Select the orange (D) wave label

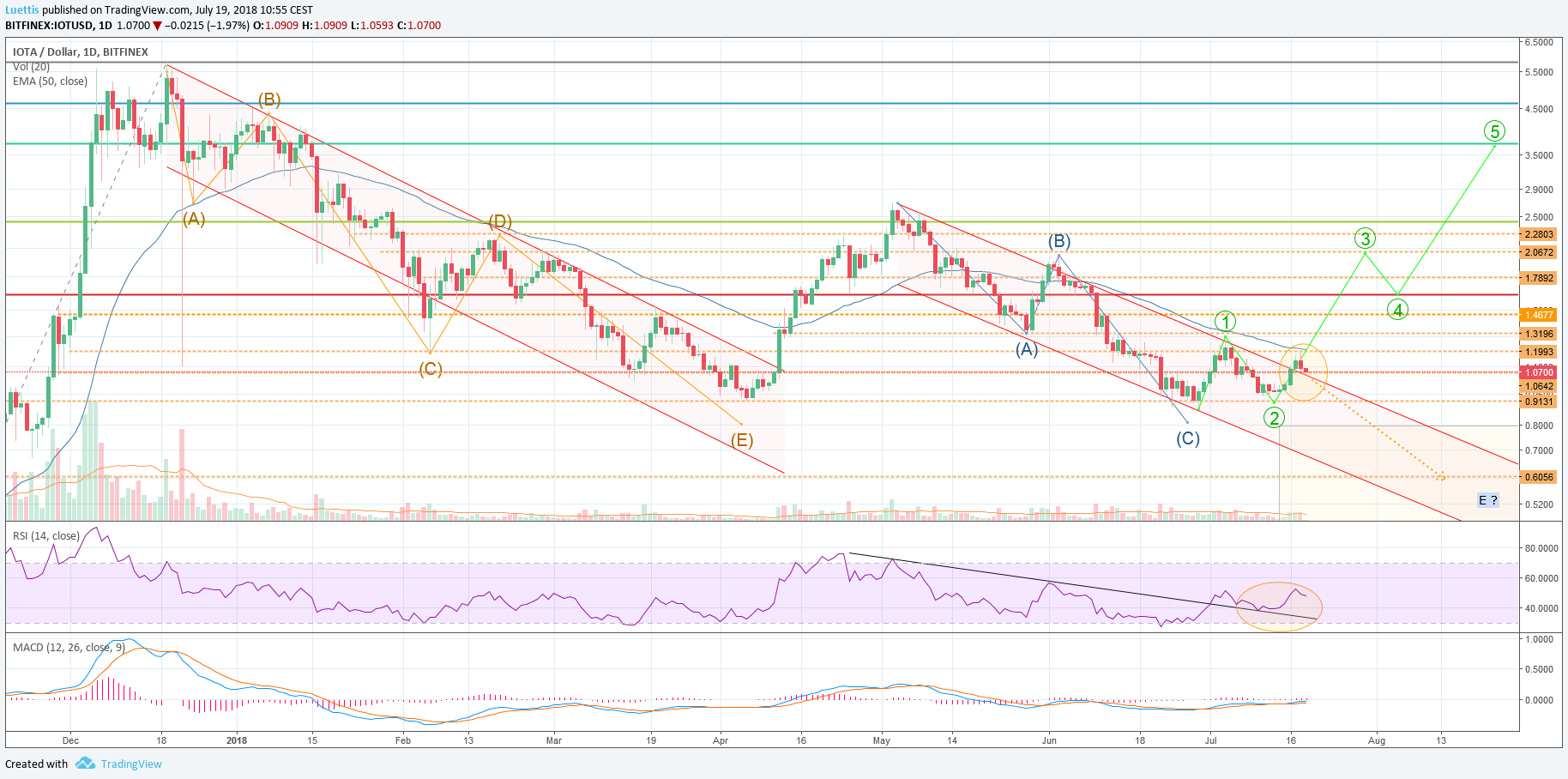point(500,221)
